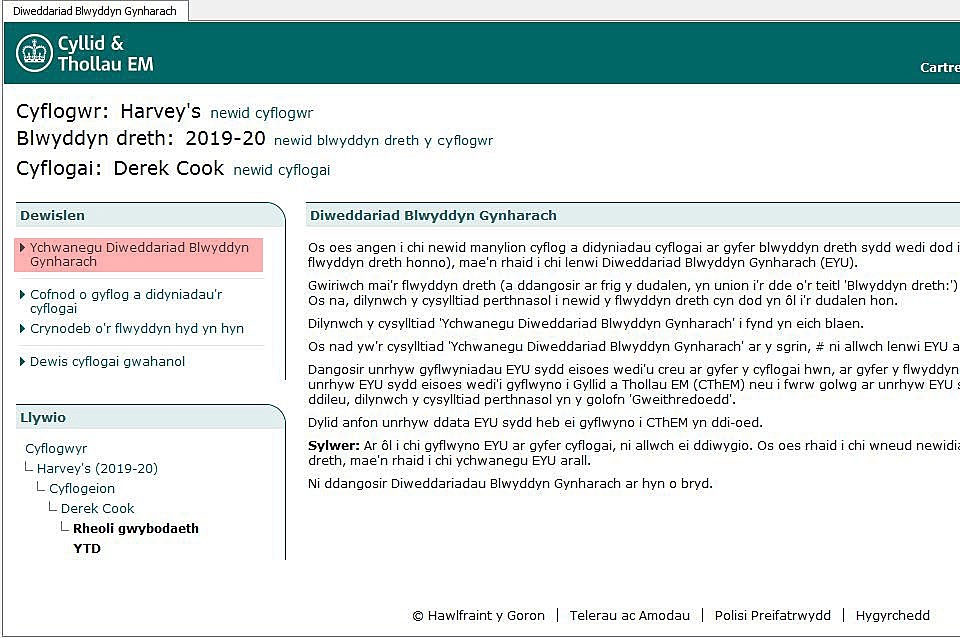This screenshot has height=640, width=960.
Task: Select 'Cyflogeion' in navigation tree
Action: pyautogui.click(x=82, y=488)
